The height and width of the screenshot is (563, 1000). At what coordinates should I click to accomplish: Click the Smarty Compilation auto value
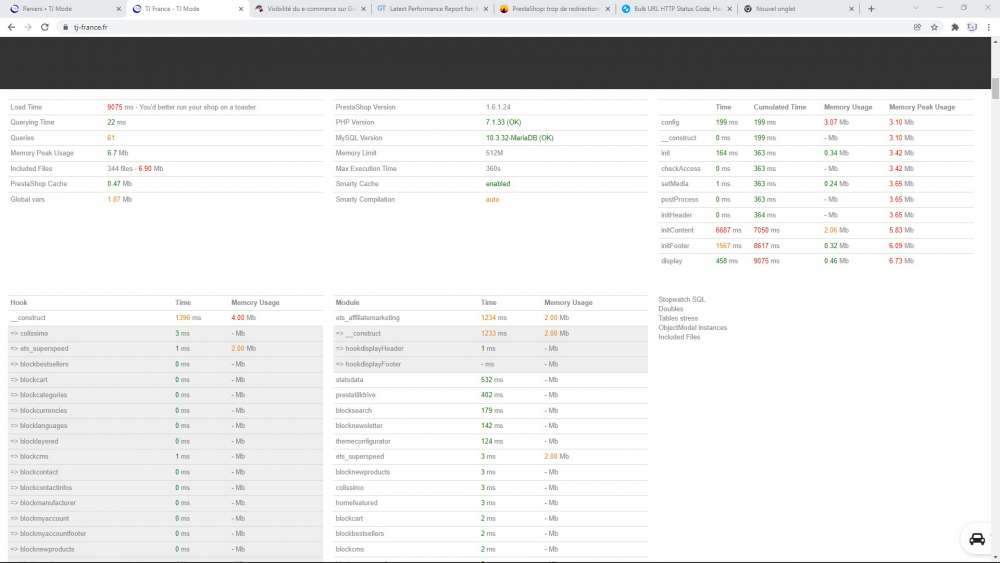tap(492, 200)
